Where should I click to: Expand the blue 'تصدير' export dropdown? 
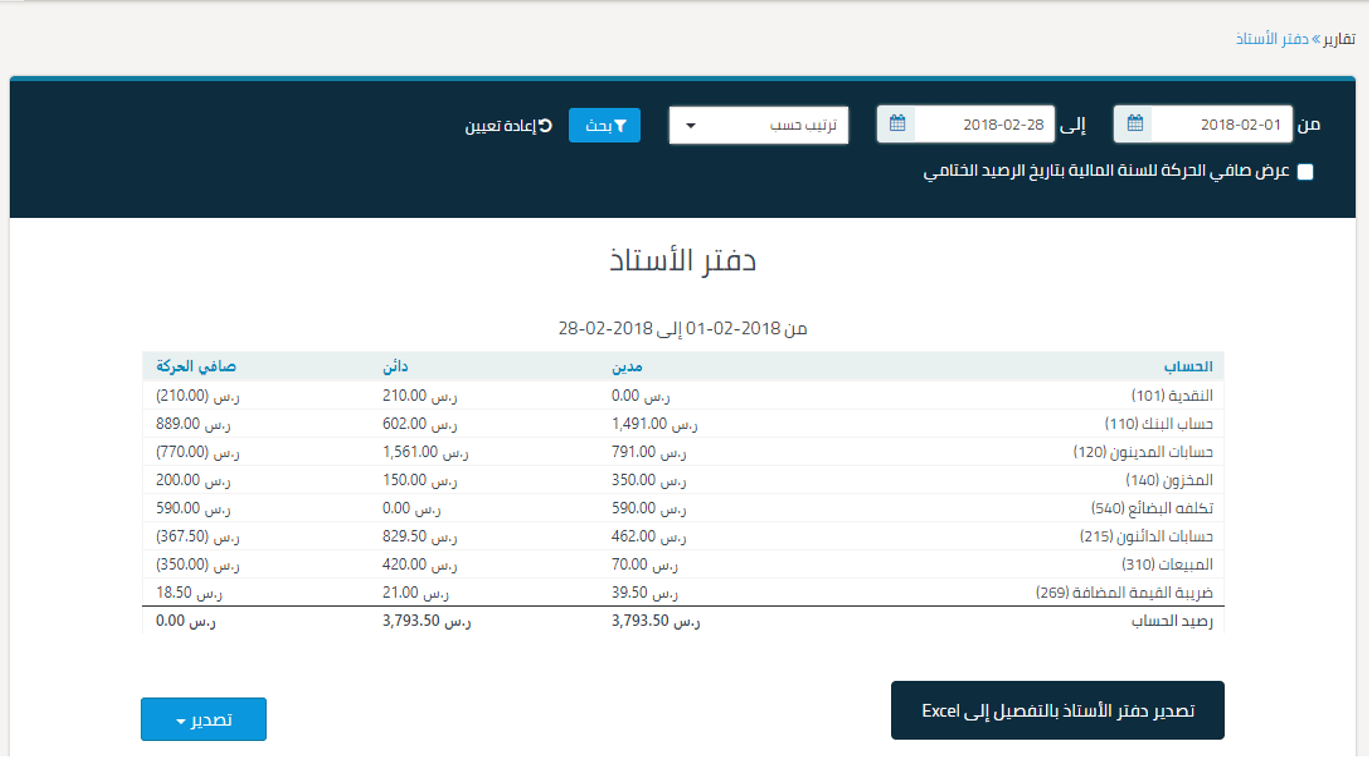pos(204,720)
